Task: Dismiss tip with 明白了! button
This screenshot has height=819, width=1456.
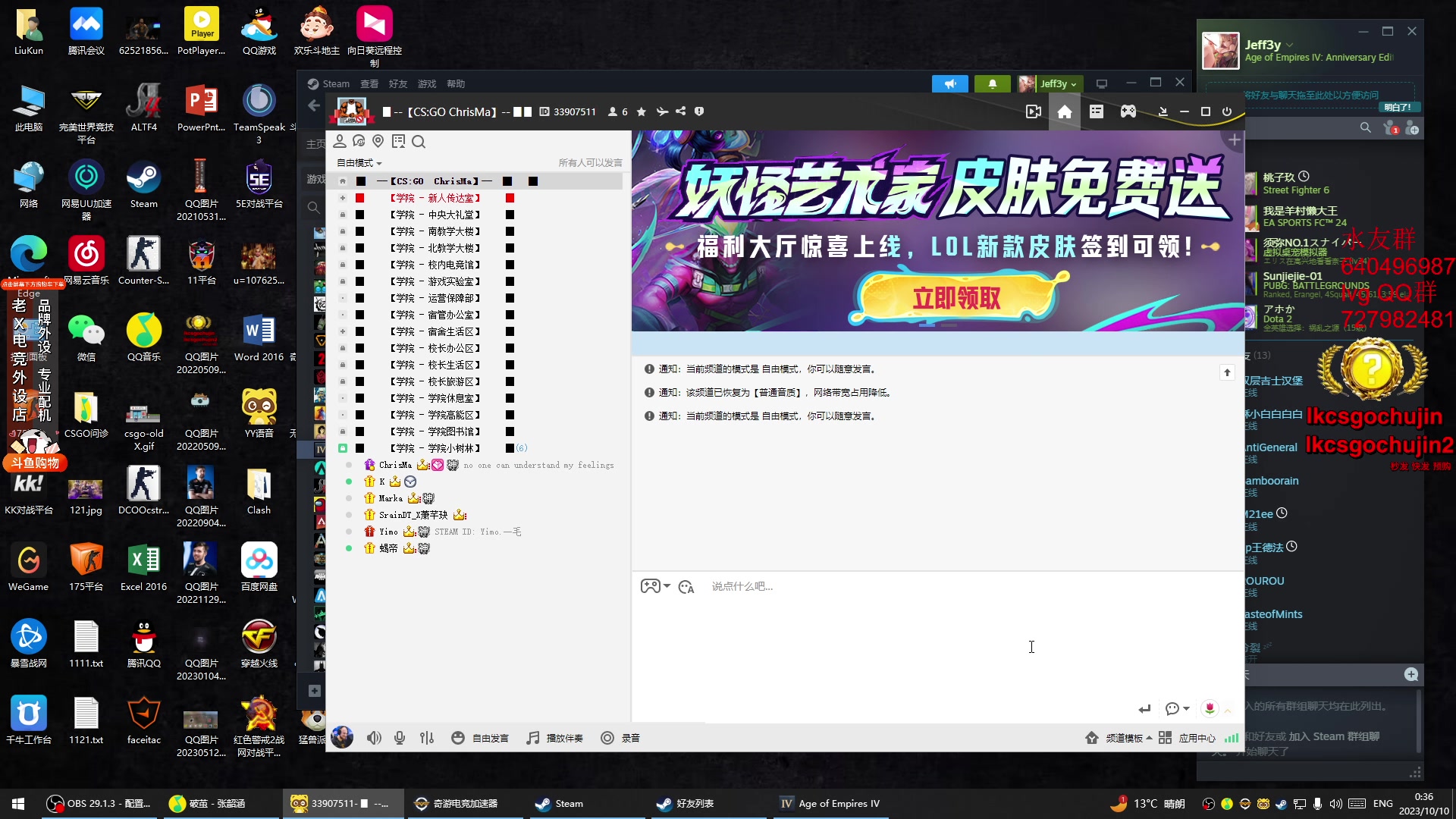Action: (x=1398, y=107)
